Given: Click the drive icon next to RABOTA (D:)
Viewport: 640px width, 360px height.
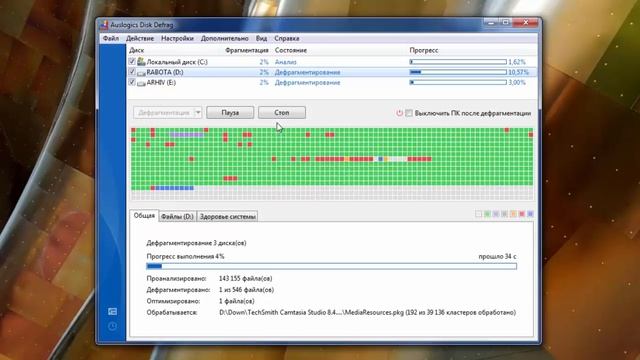Looking at the screenshot, I should [141, 73].
